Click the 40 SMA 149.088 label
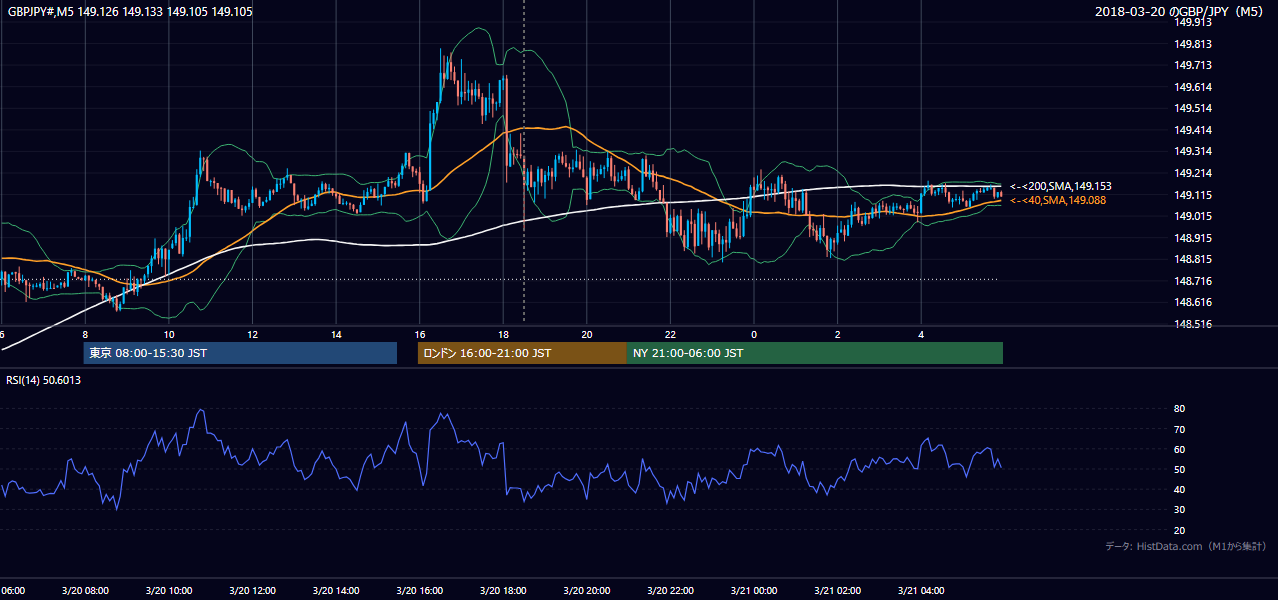Viewport: 1278px width, 600px height. tap(1058, 200)
